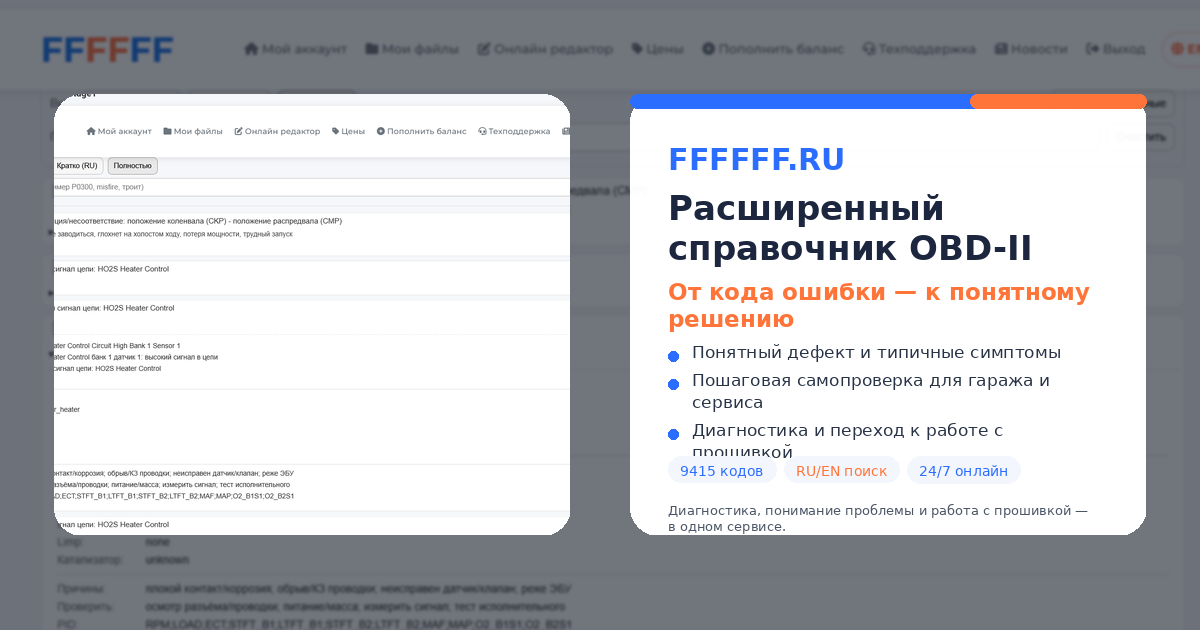The image size is (1200, 630).
Task: Click the FFFFFF.RU title link
Action: pyautogui.click(x=756, y=160)
